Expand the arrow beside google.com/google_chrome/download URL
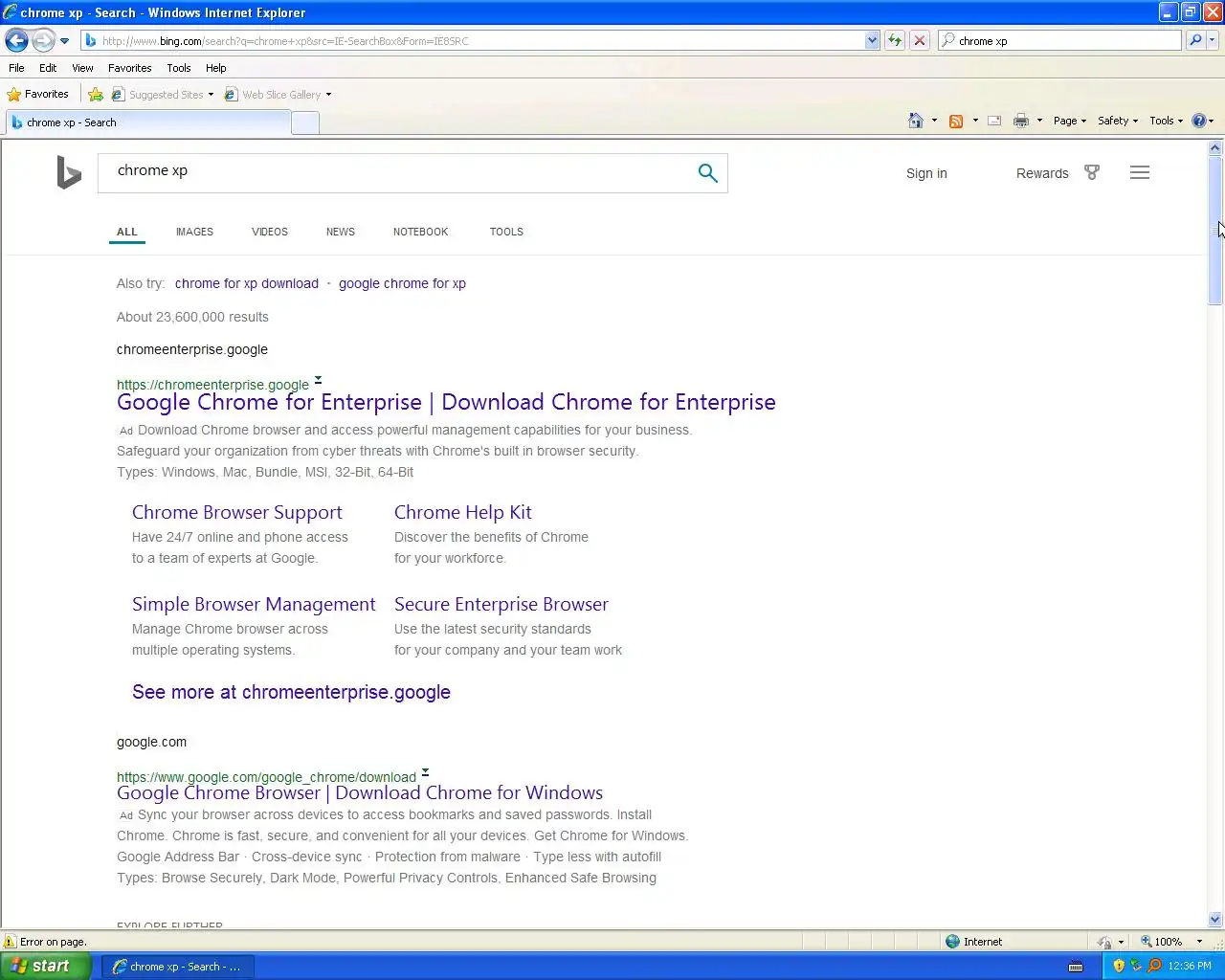This screenshot has width=1225, height=980. click(425, 772)
